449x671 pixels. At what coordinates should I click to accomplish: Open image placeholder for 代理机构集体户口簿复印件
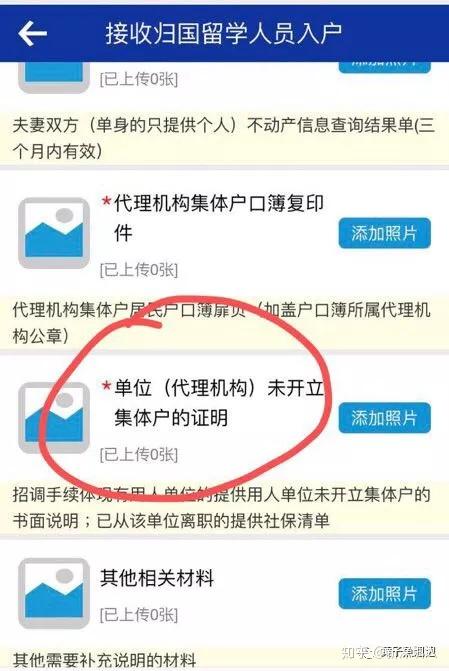point(54,233)
